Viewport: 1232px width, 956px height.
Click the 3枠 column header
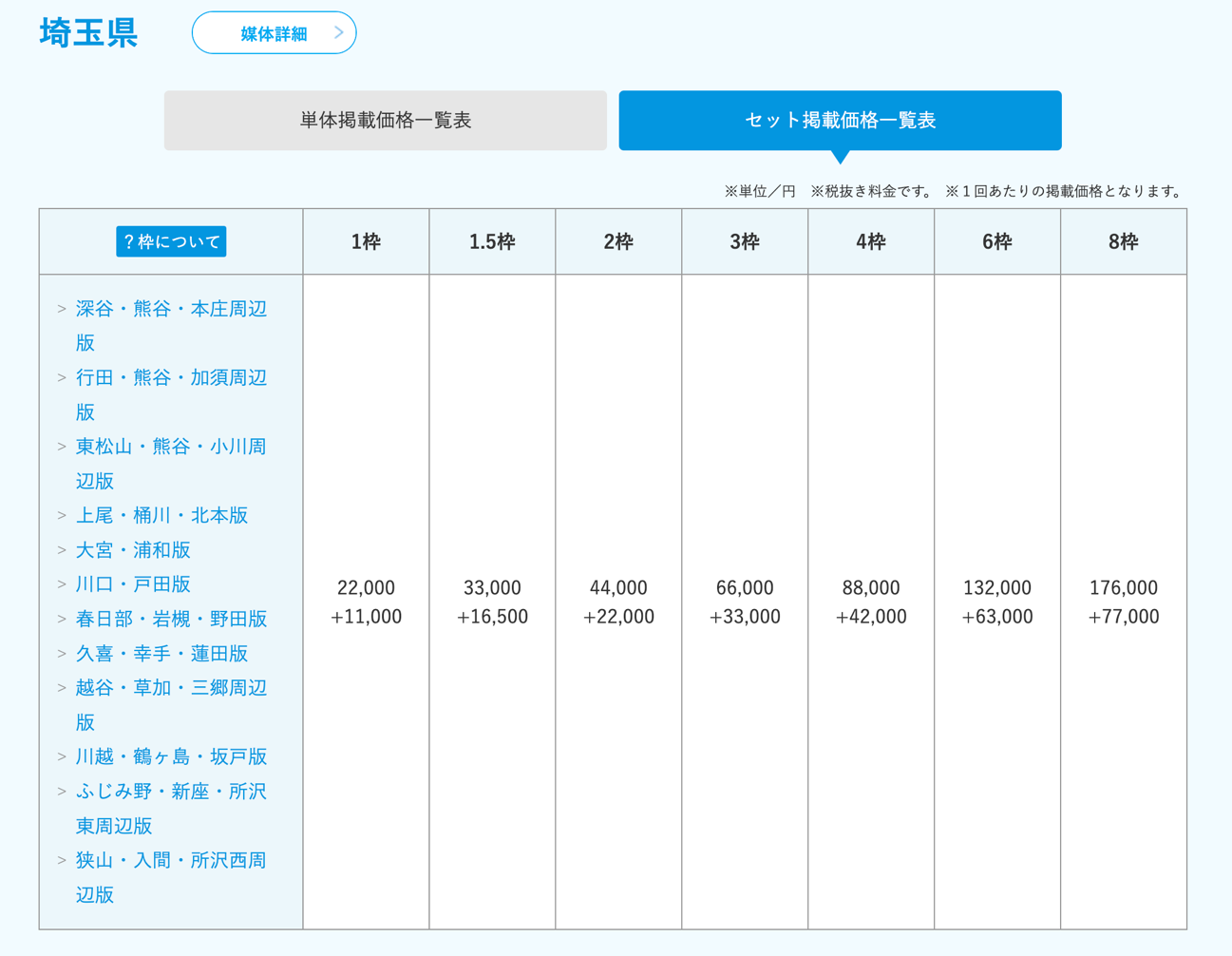click(745, 242)
